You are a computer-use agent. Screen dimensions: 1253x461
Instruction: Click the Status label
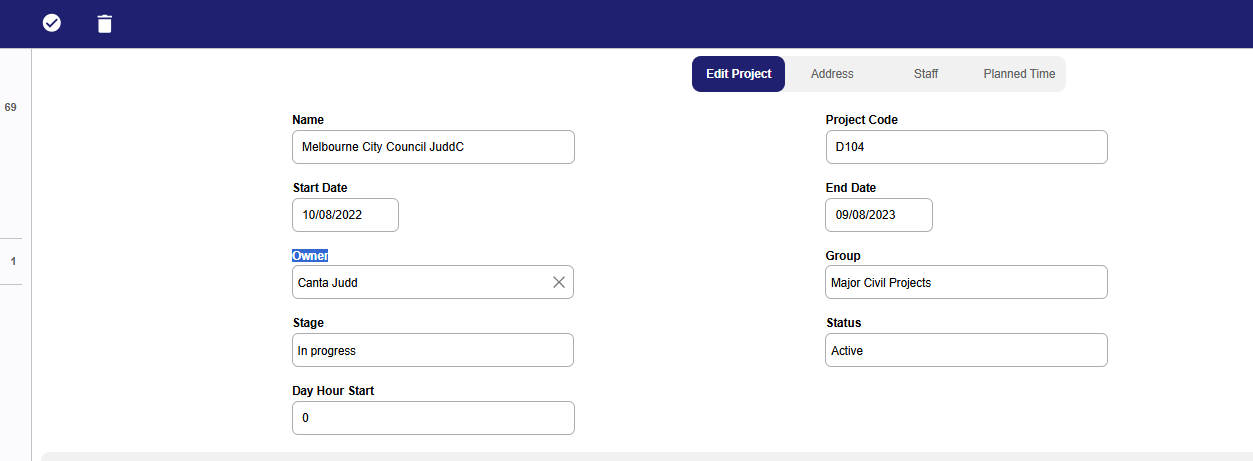pos(844,324)
